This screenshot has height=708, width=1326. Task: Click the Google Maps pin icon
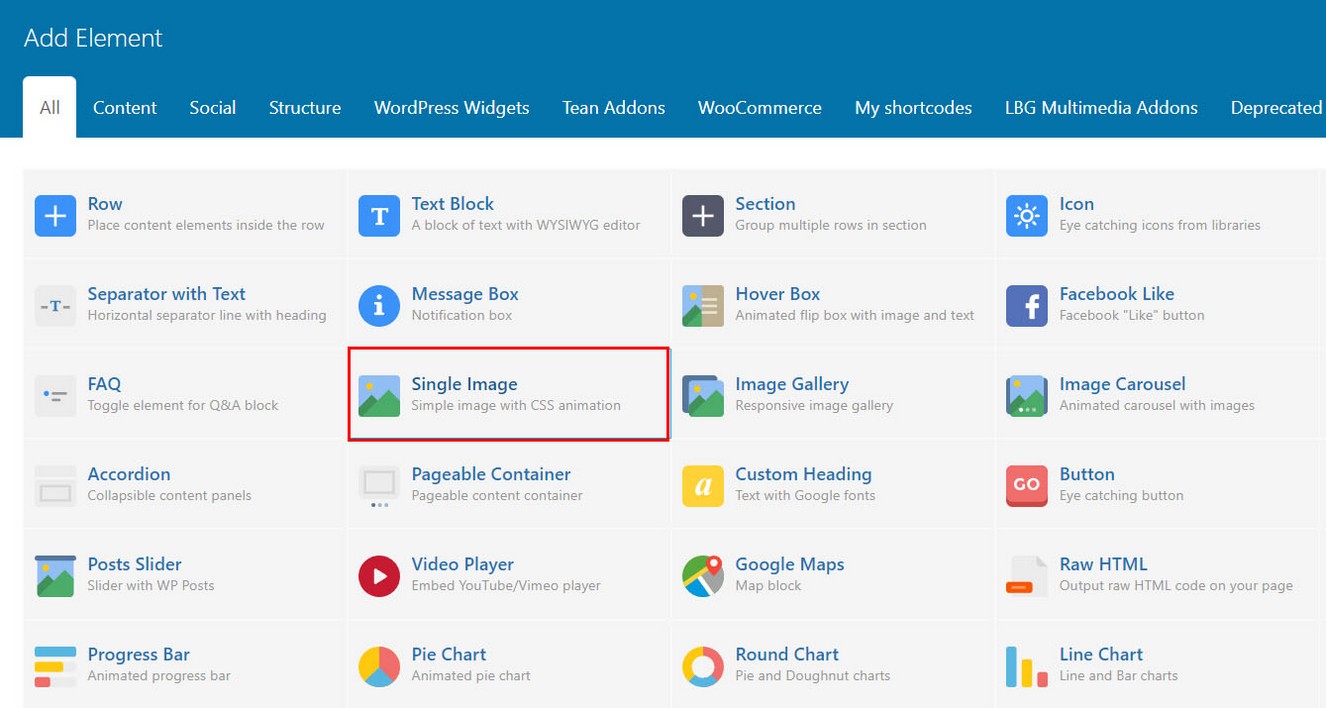click(703, 576)
